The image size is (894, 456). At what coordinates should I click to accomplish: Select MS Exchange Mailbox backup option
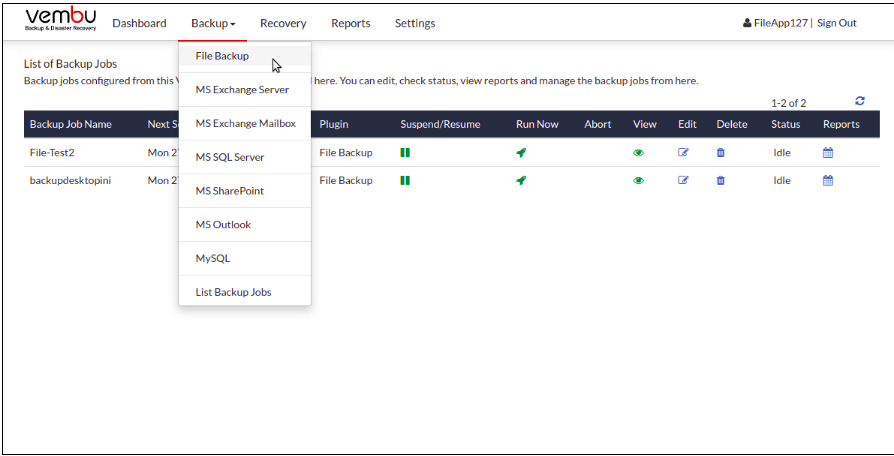tap(245, 124)
